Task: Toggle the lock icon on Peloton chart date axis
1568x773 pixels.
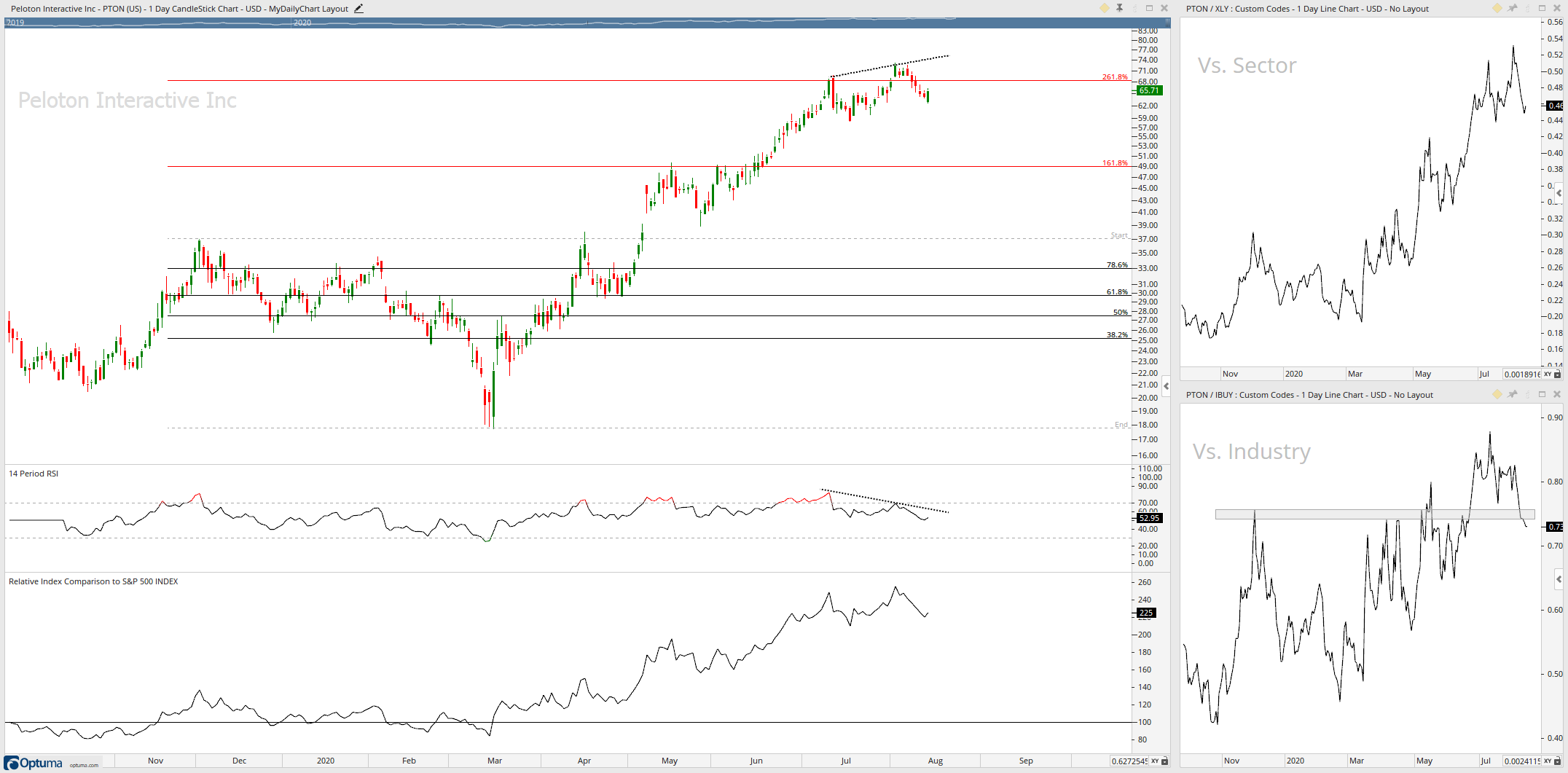Action: click(1164, 761)
